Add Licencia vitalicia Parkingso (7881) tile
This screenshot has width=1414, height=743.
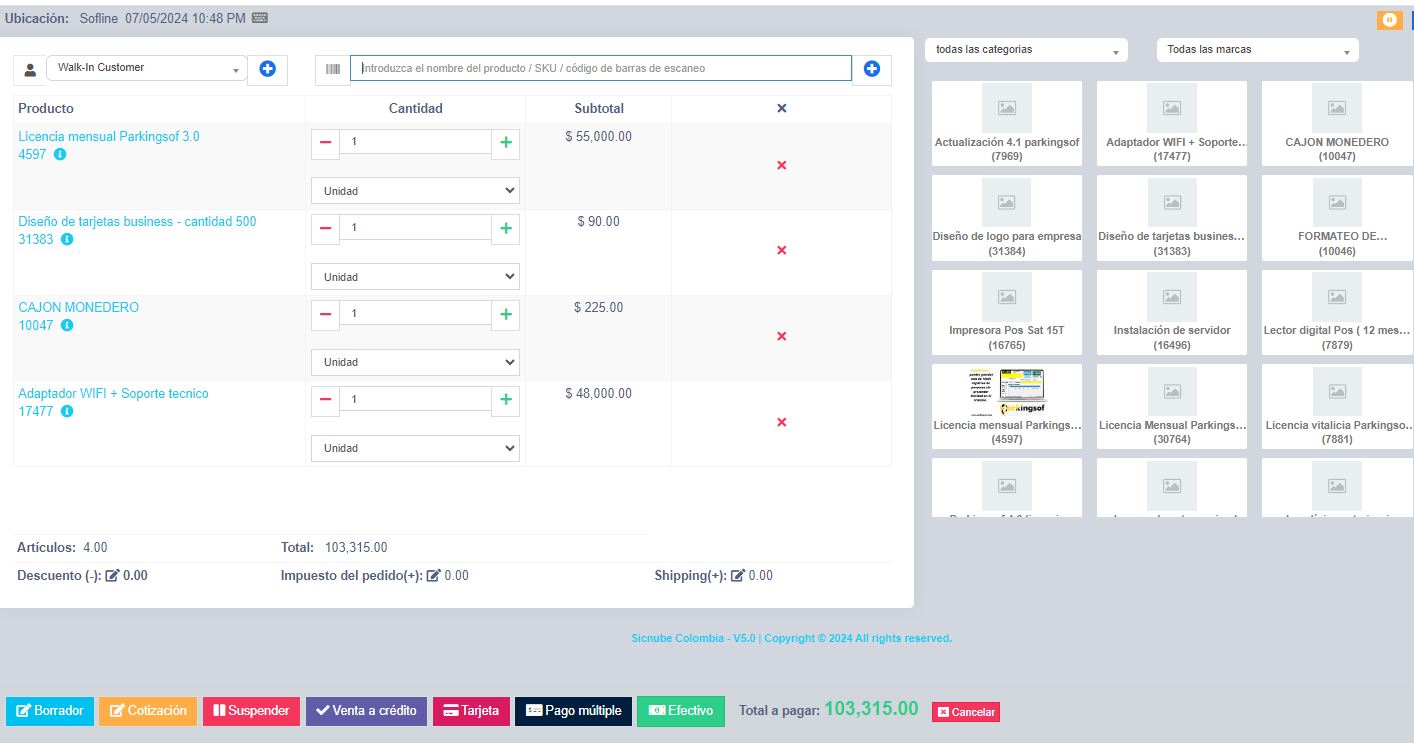(x=1337, y=406)
